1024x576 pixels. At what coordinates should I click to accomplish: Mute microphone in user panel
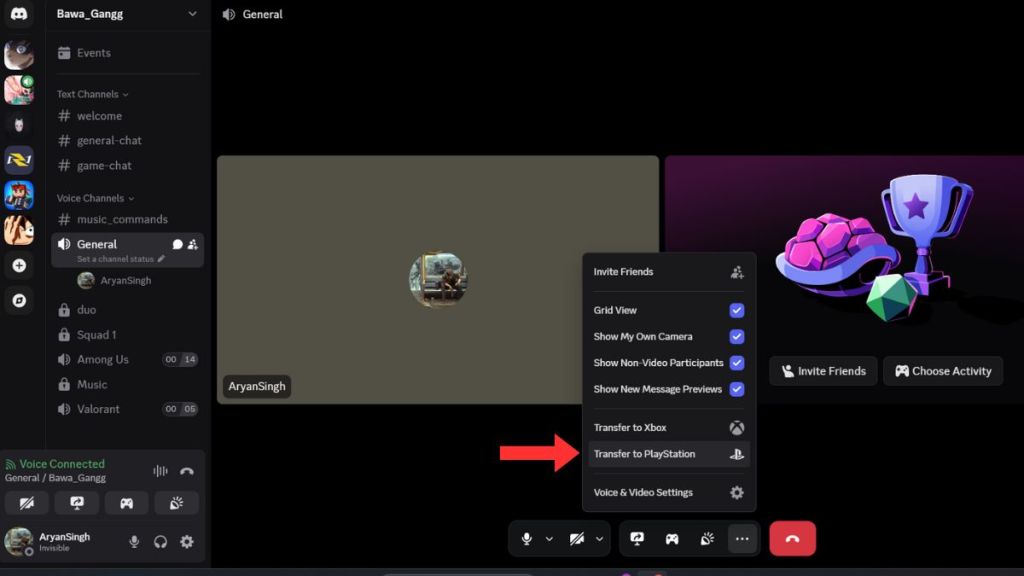(134, 541)
